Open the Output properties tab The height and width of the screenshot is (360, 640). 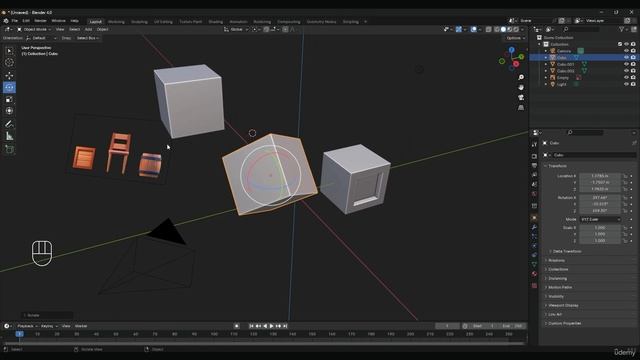534,166
